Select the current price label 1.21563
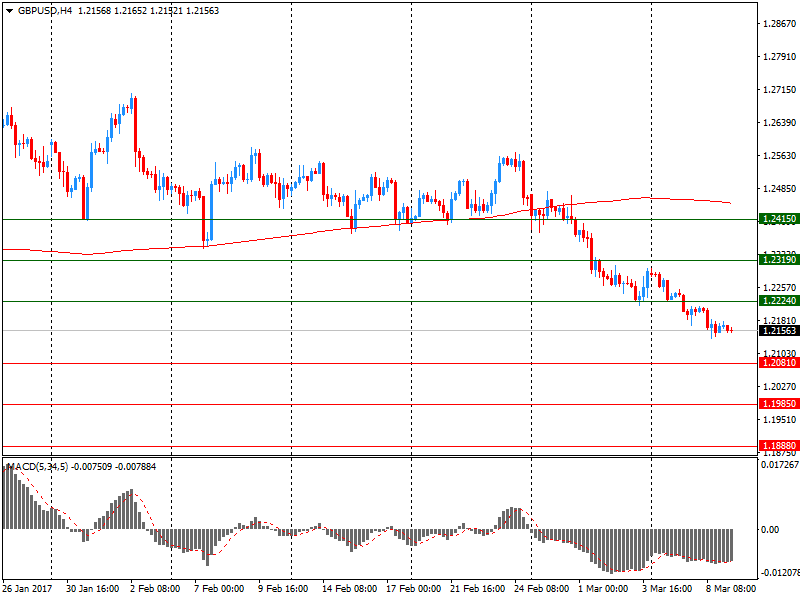The width and height of the screenshot is (800, 600). point(779,330)
